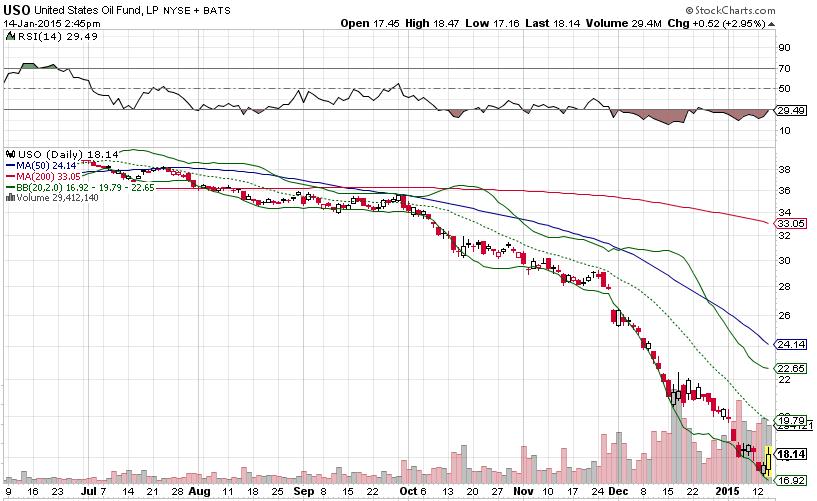Click the 'Oct' month label on date axis
The width and height of the screenshot is (817, 501).
point(408,491)
